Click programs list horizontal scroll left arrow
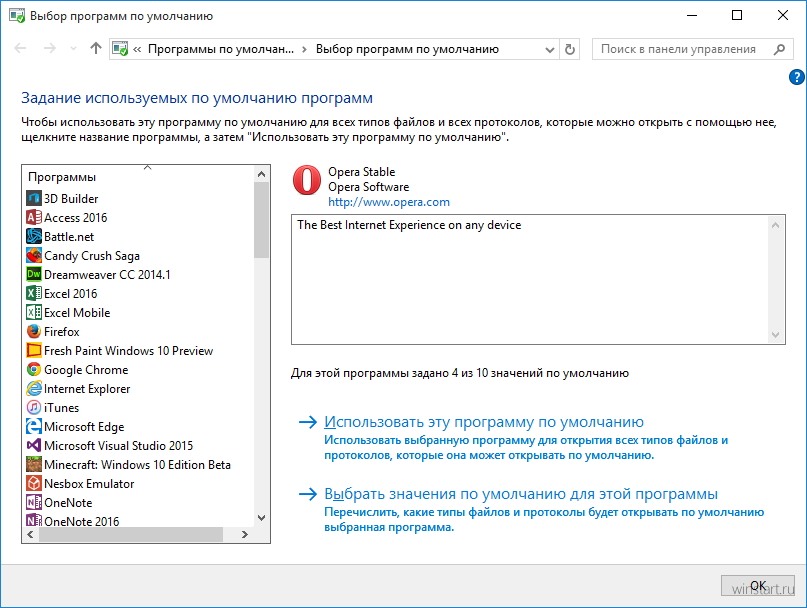 [30, 535]
